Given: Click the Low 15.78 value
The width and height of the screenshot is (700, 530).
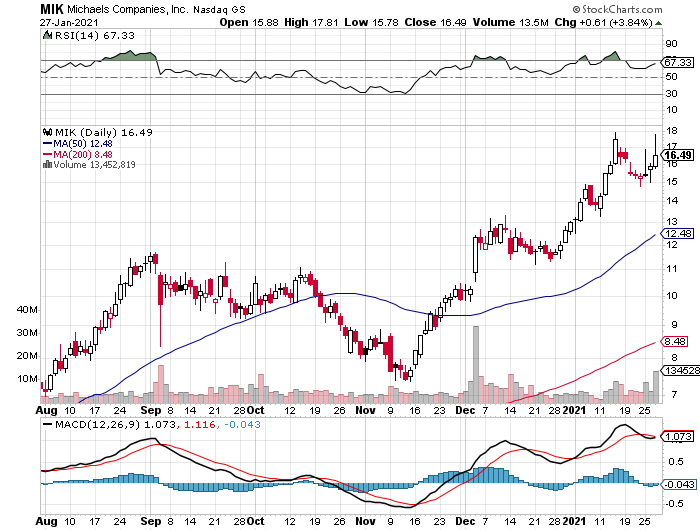Looking at the screenshot, I should (371, 22).
